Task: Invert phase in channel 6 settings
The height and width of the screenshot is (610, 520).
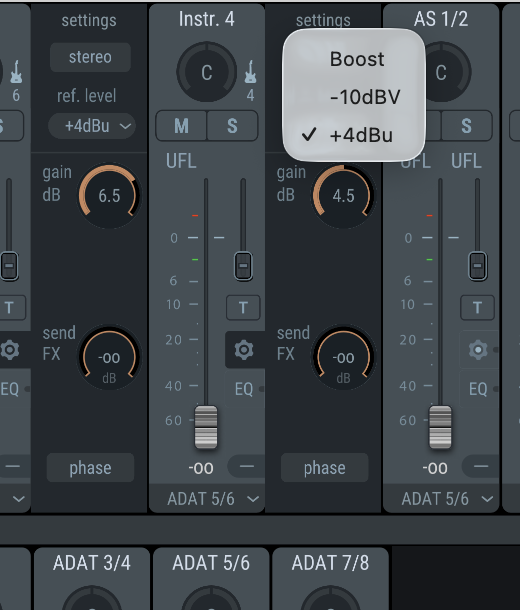Action: pos(90,468)
